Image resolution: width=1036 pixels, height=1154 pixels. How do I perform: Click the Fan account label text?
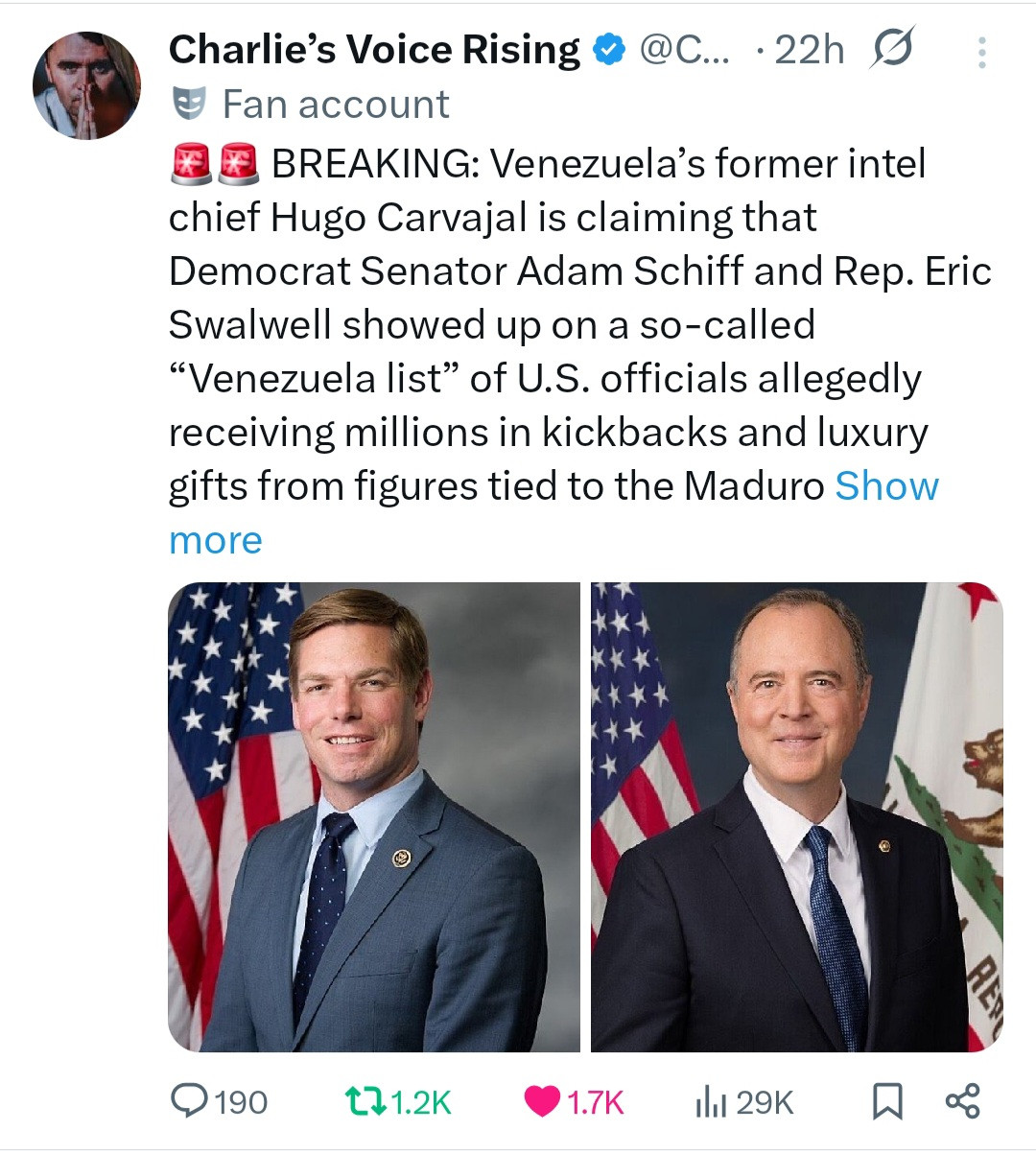pyautogui.click(x=336, y=104)
